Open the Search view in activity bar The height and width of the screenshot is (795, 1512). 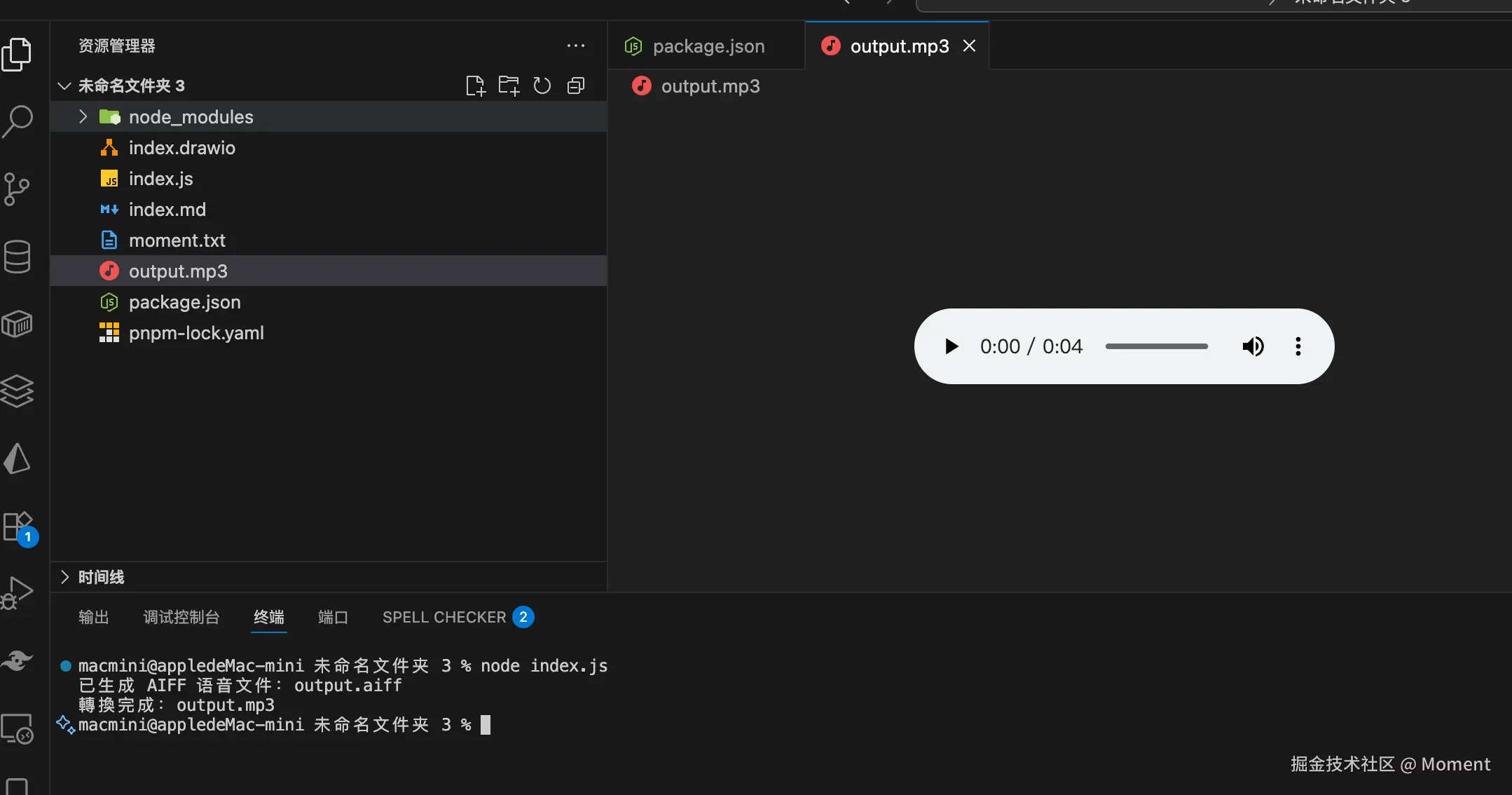(x=18, y=121)
